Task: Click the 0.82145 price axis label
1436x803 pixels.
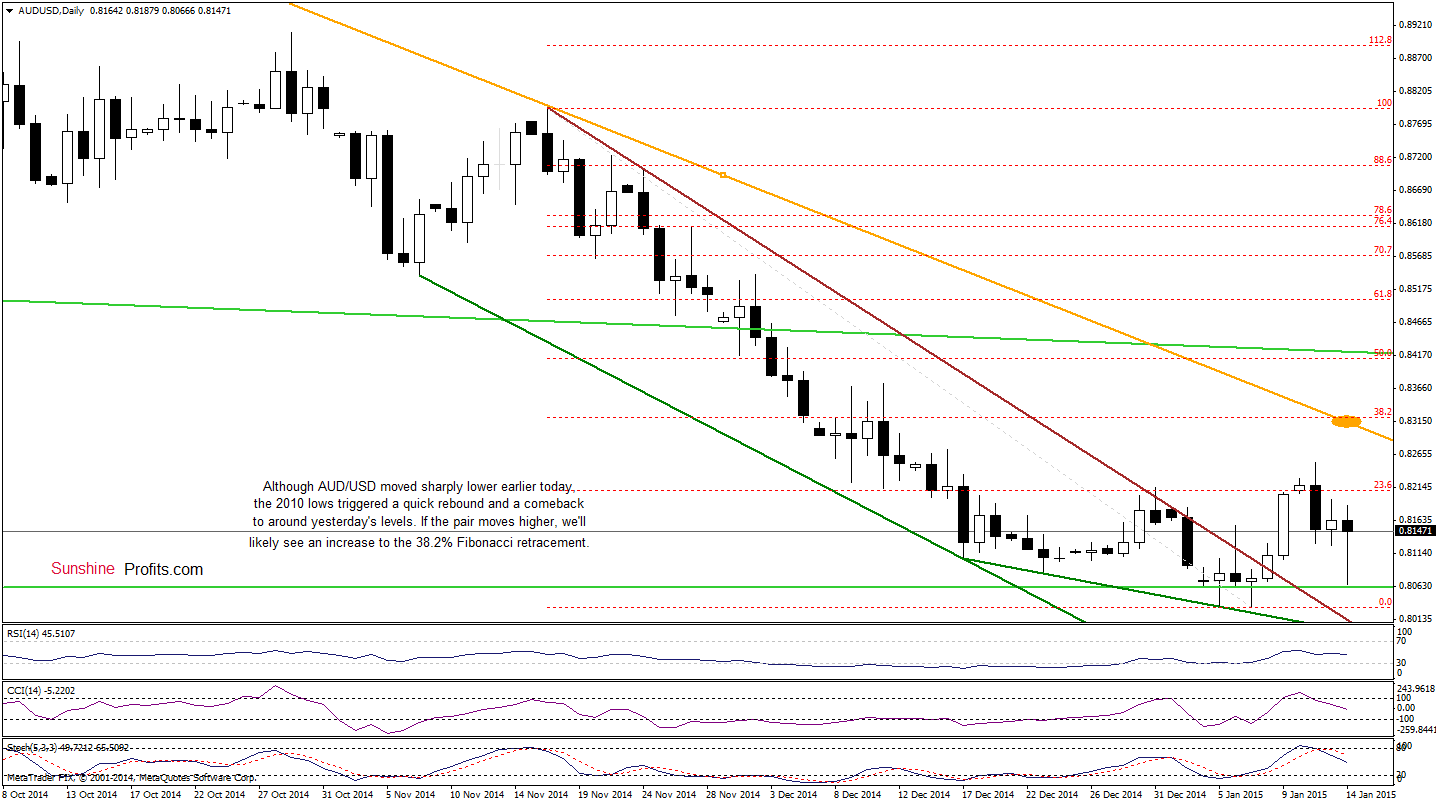Action: pos(1415,487)
